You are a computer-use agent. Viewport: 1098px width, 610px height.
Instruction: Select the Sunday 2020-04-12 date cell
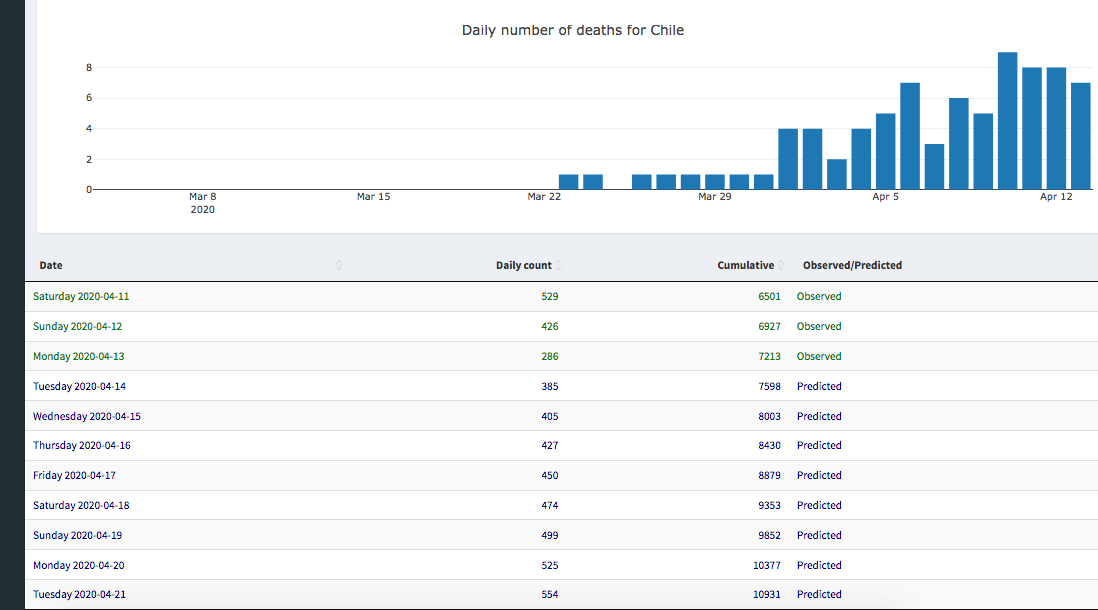pyautogui.click(x=78, y=327)
